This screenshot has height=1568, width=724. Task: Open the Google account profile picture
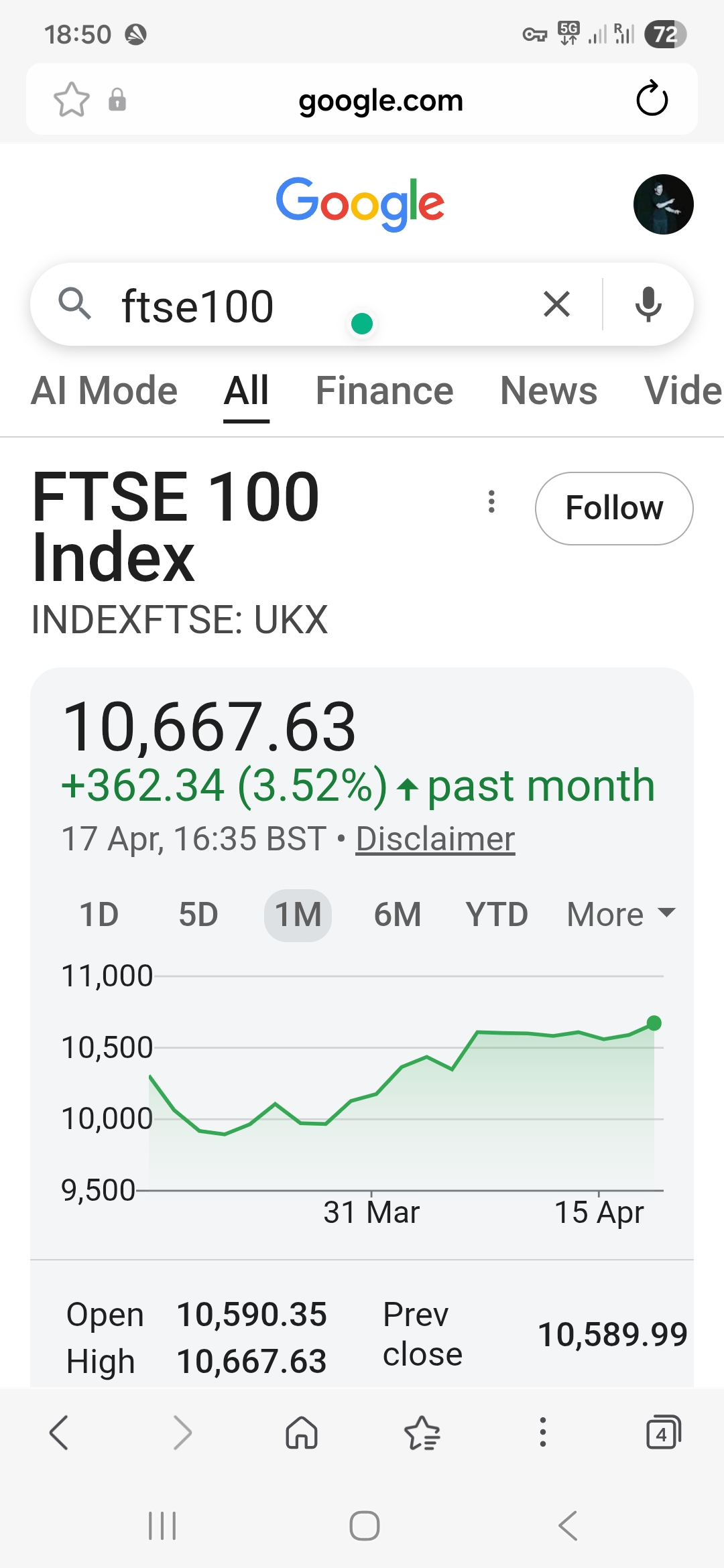[663, 204]
